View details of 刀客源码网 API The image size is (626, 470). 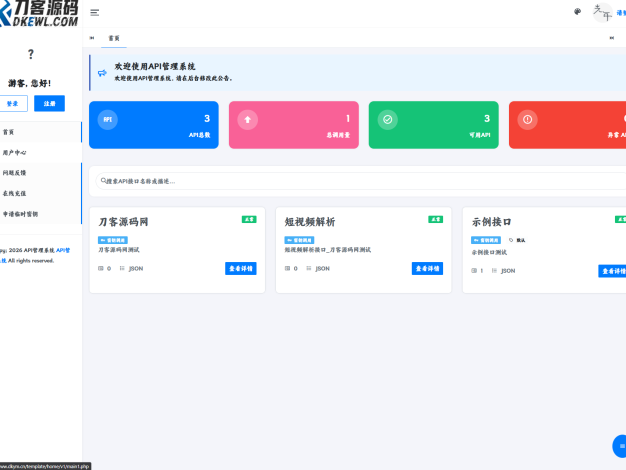pos(241,268)
